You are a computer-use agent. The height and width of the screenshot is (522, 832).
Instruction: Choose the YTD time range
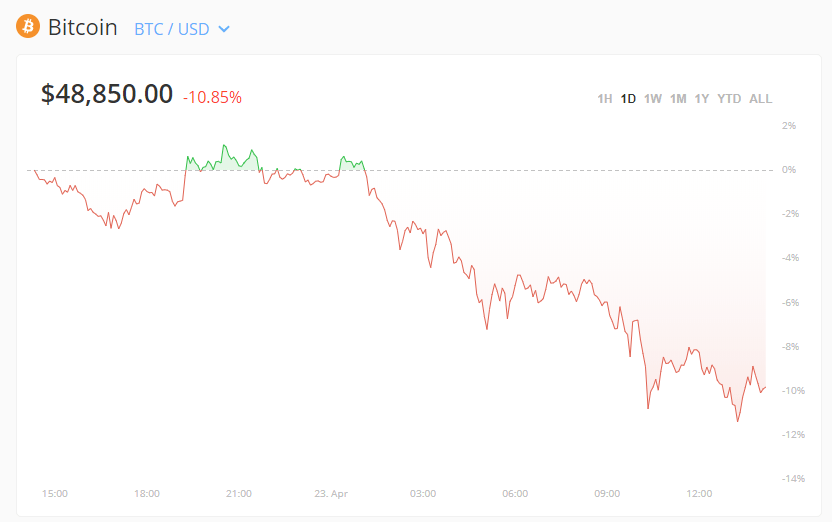click(x=729, y=99)
